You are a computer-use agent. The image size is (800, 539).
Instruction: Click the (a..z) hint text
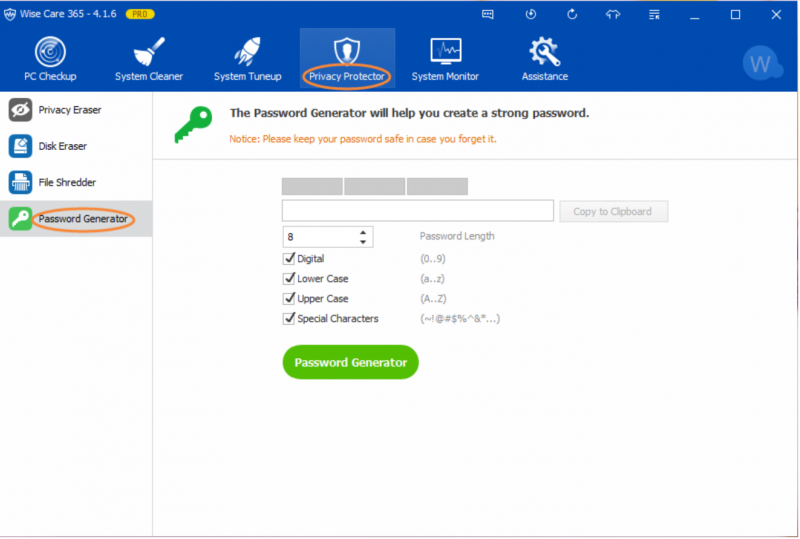point(432,279)
